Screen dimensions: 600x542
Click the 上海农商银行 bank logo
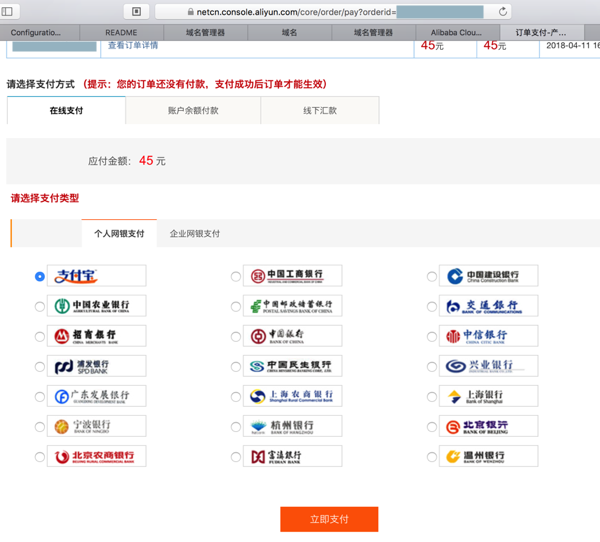point(292,396)
